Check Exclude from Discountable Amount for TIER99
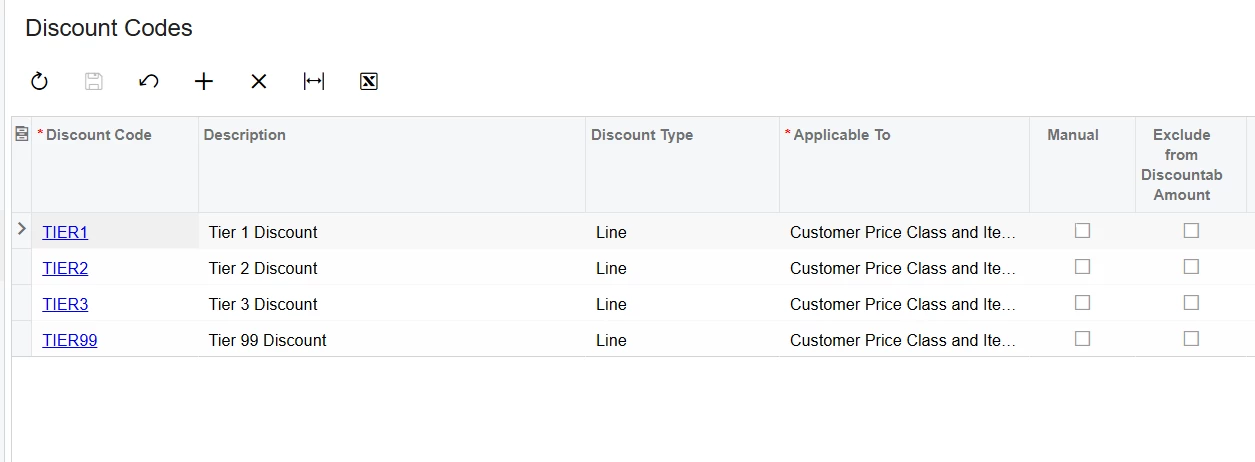The width and height of the screenshot is (1255, 462). tap(1191, 339)
